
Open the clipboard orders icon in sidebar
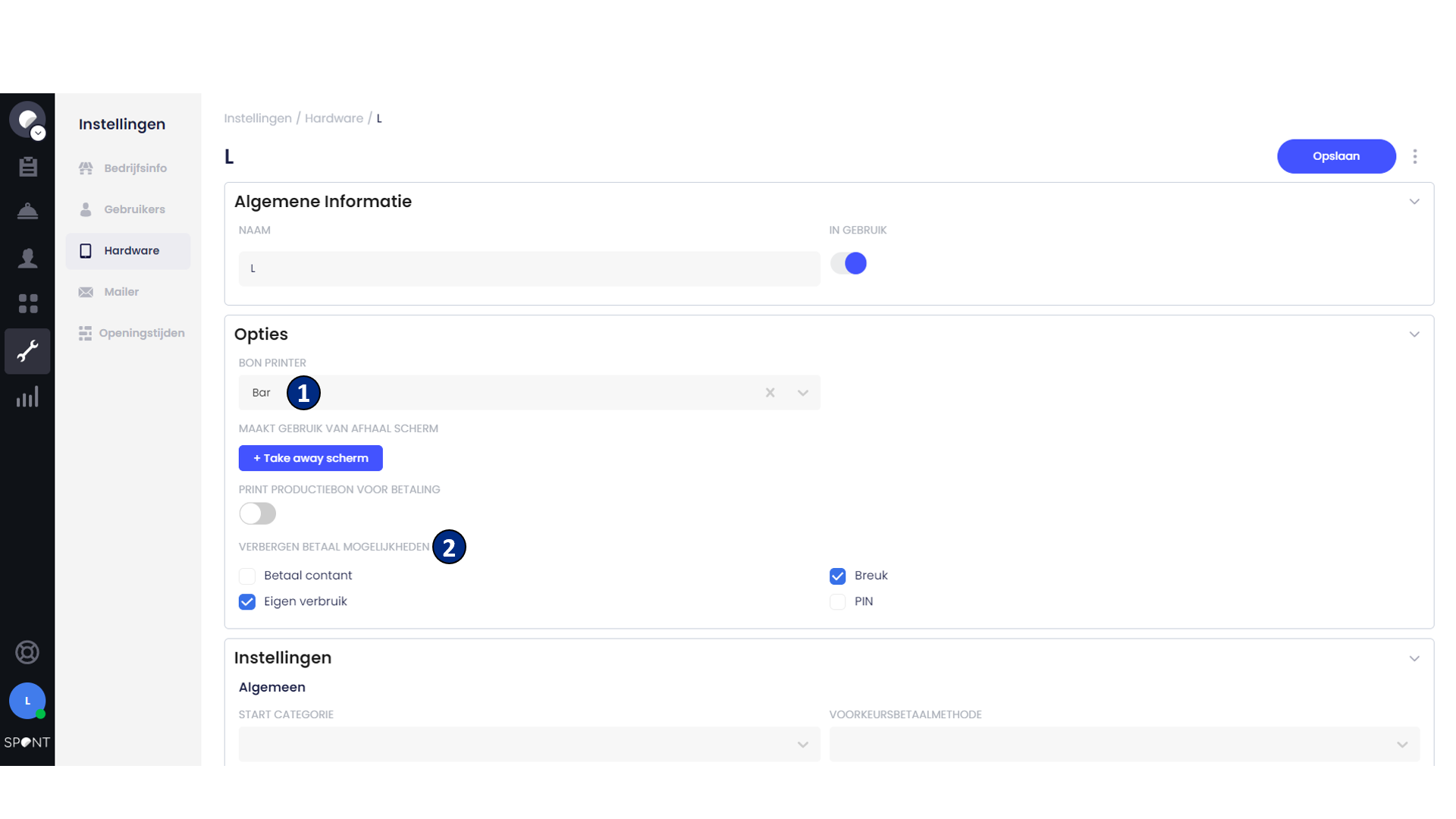click(x=28, y=167)
